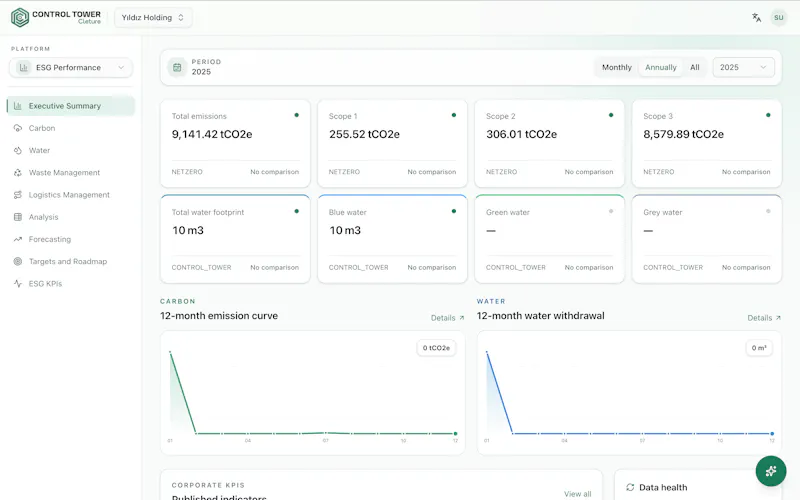Click the last point on water withdrawal curve

[772, 434]
